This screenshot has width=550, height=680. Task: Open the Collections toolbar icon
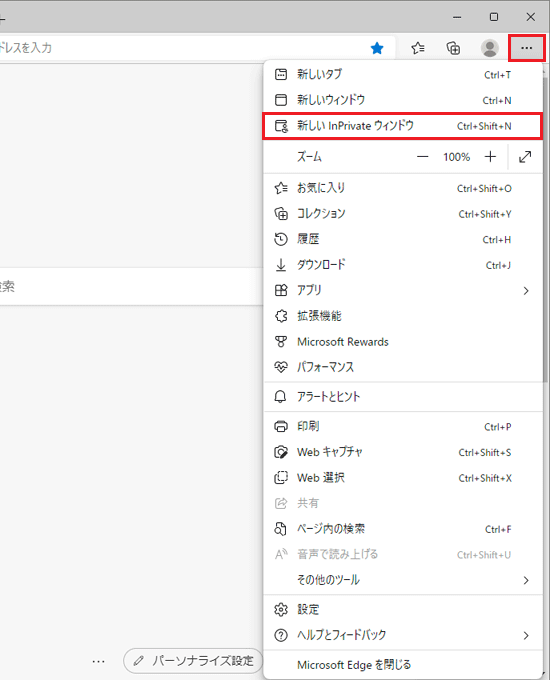tap(453, 48)
